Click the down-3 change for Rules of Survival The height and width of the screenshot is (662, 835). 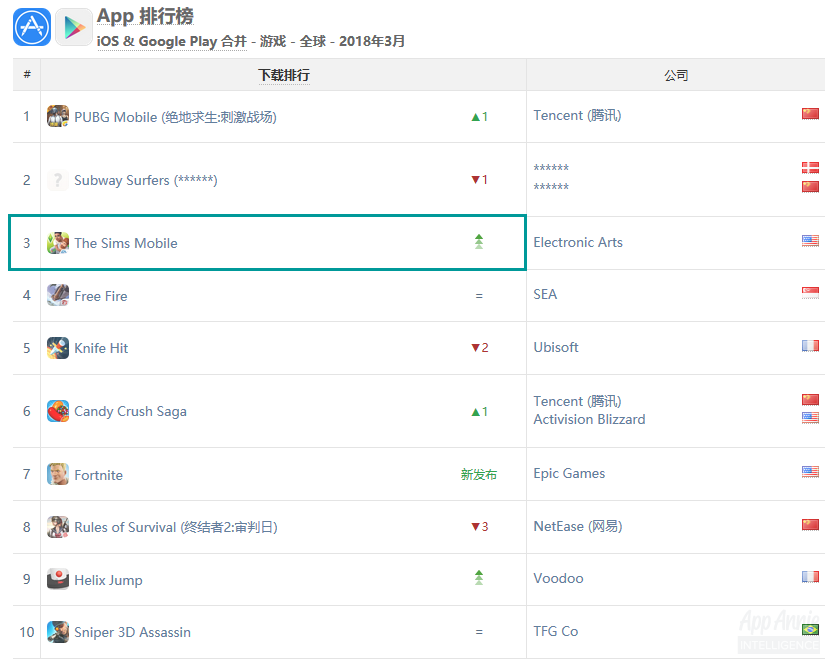point(479,527)
